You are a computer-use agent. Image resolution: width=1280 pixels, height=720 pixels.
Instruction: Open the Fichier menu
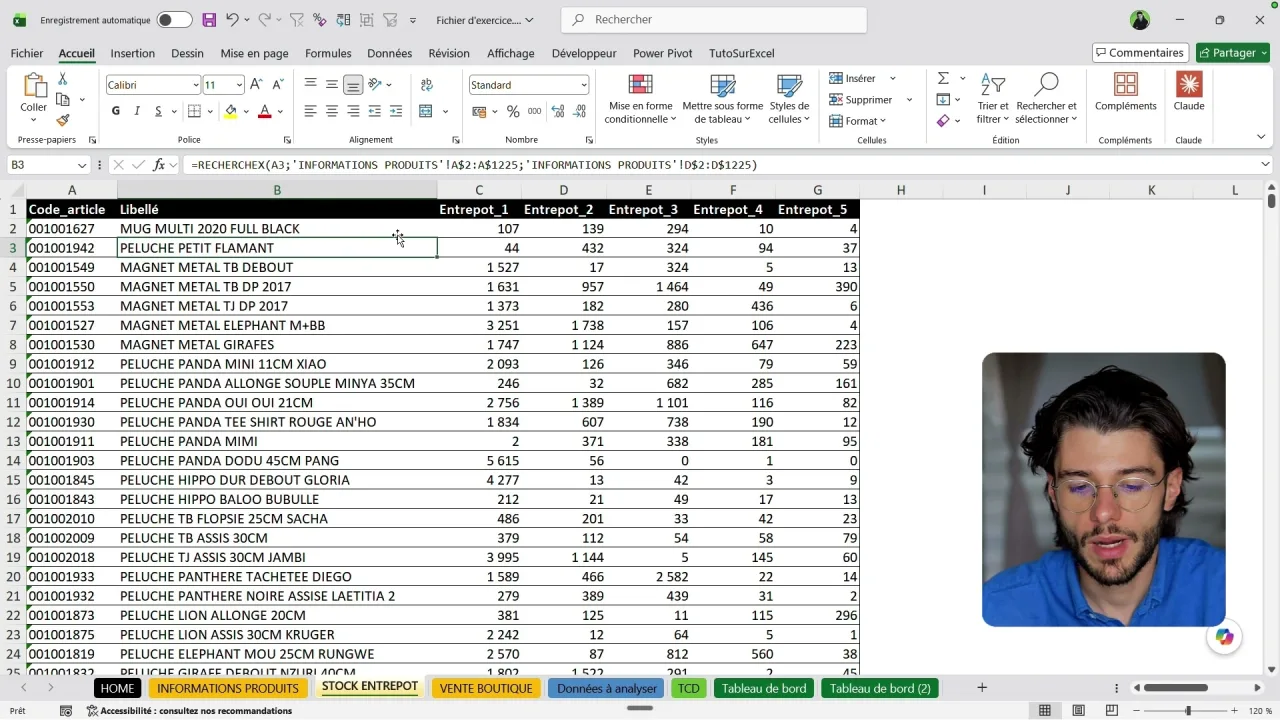point(27,54)
